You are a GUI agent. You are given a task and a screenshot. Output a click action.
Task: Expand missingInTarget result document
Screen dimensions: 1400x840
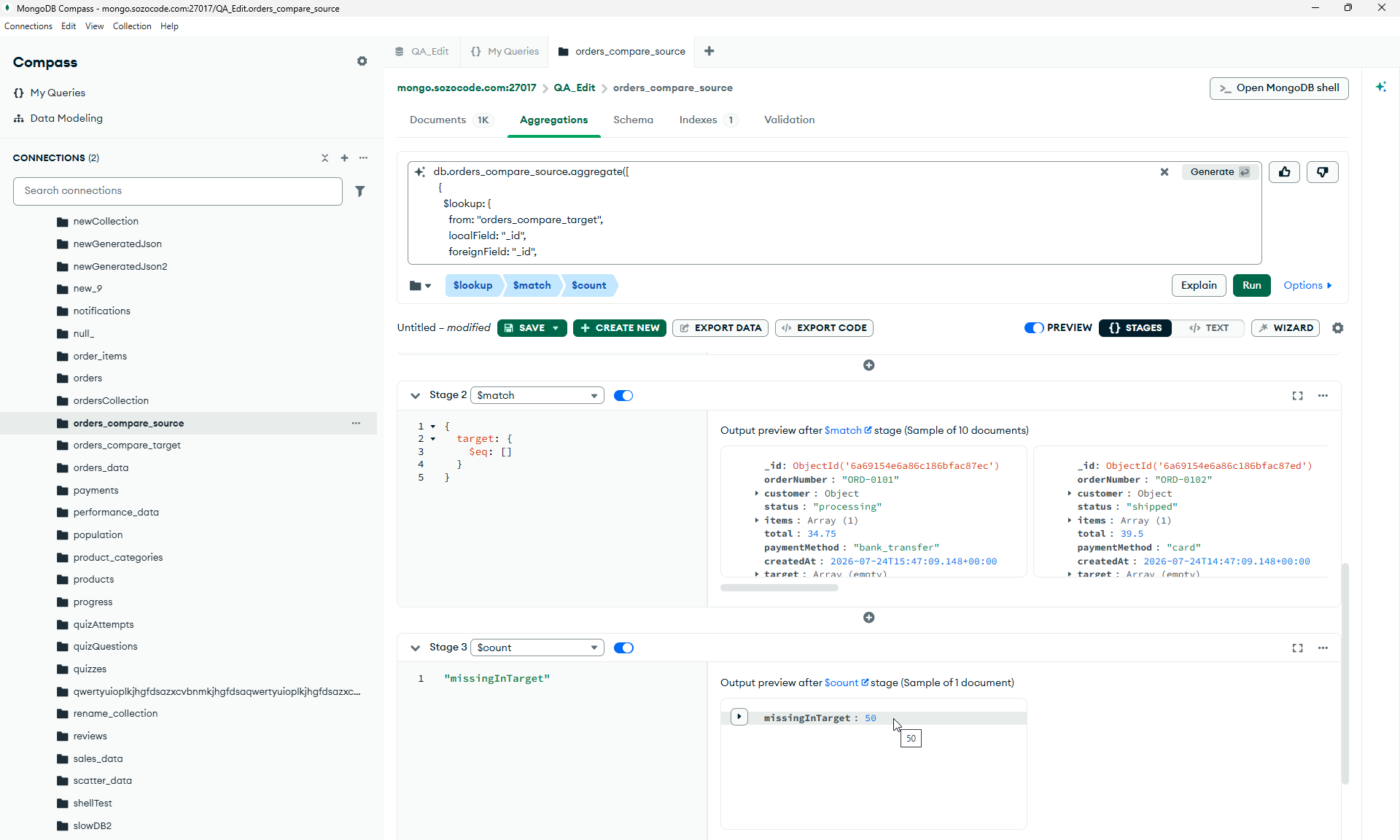point(739,717)
